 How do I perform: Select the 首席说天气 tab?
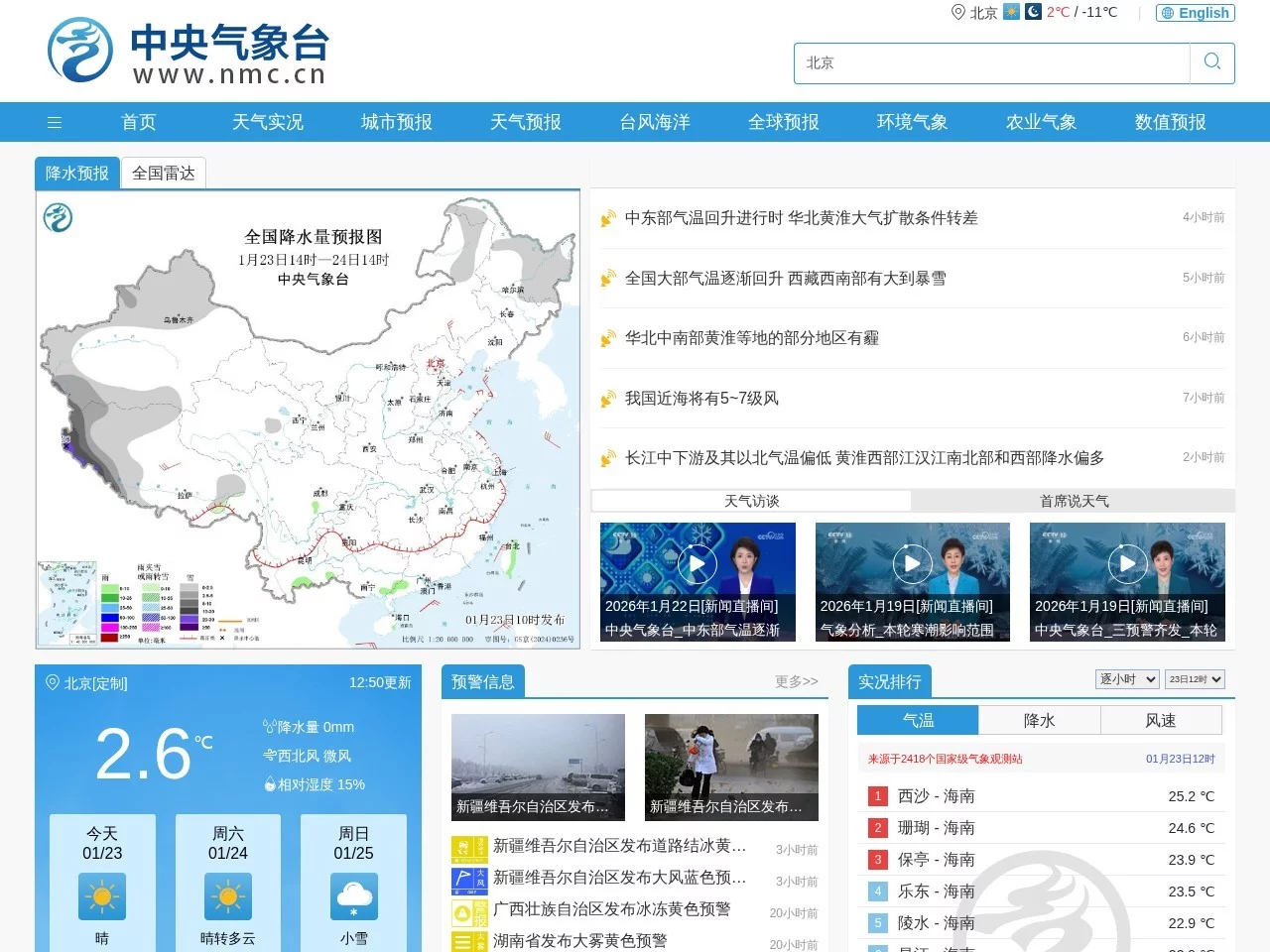pos(1073,501)
